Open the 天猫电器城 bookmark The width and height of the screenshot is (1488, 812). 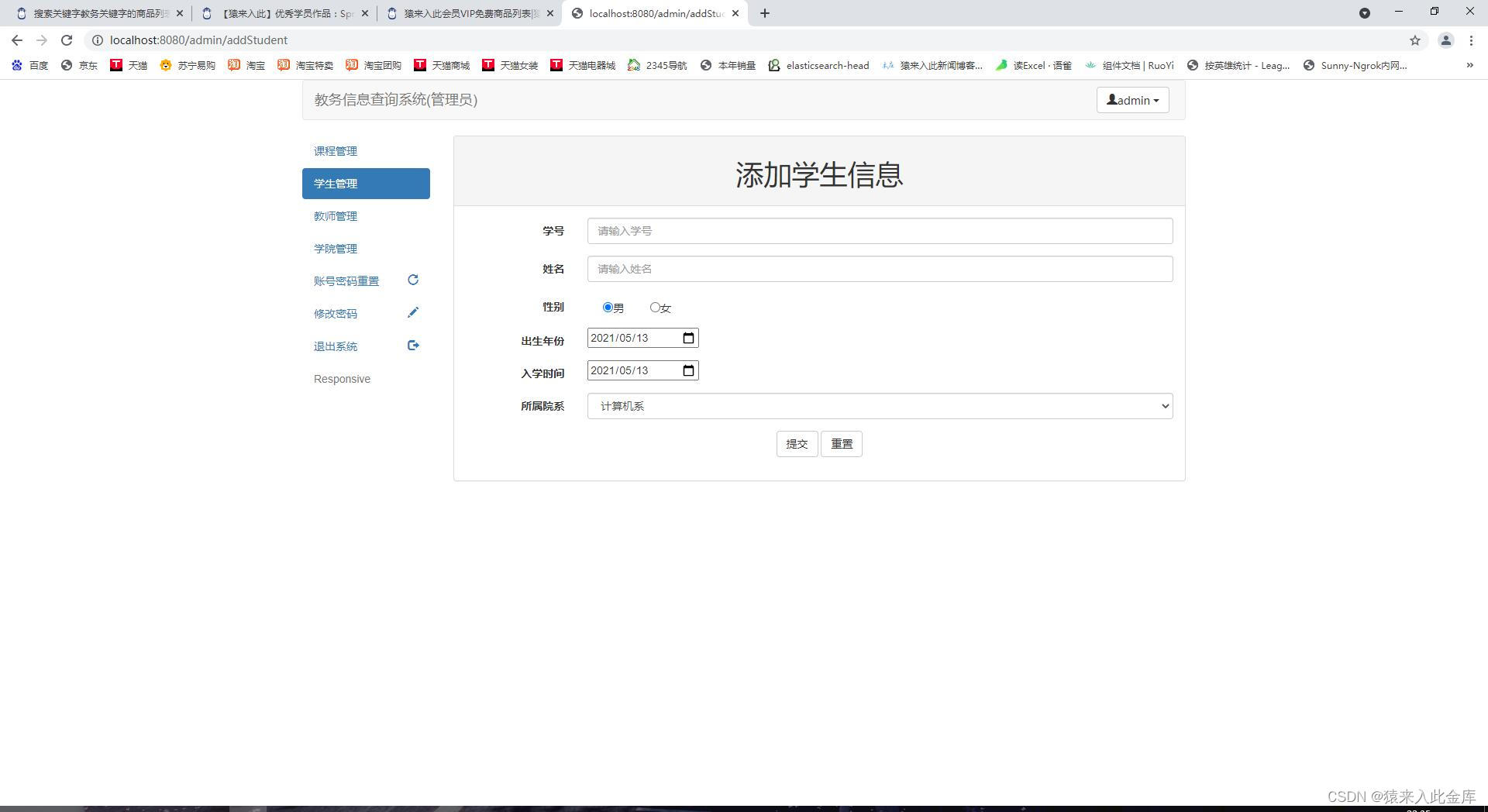583,65
